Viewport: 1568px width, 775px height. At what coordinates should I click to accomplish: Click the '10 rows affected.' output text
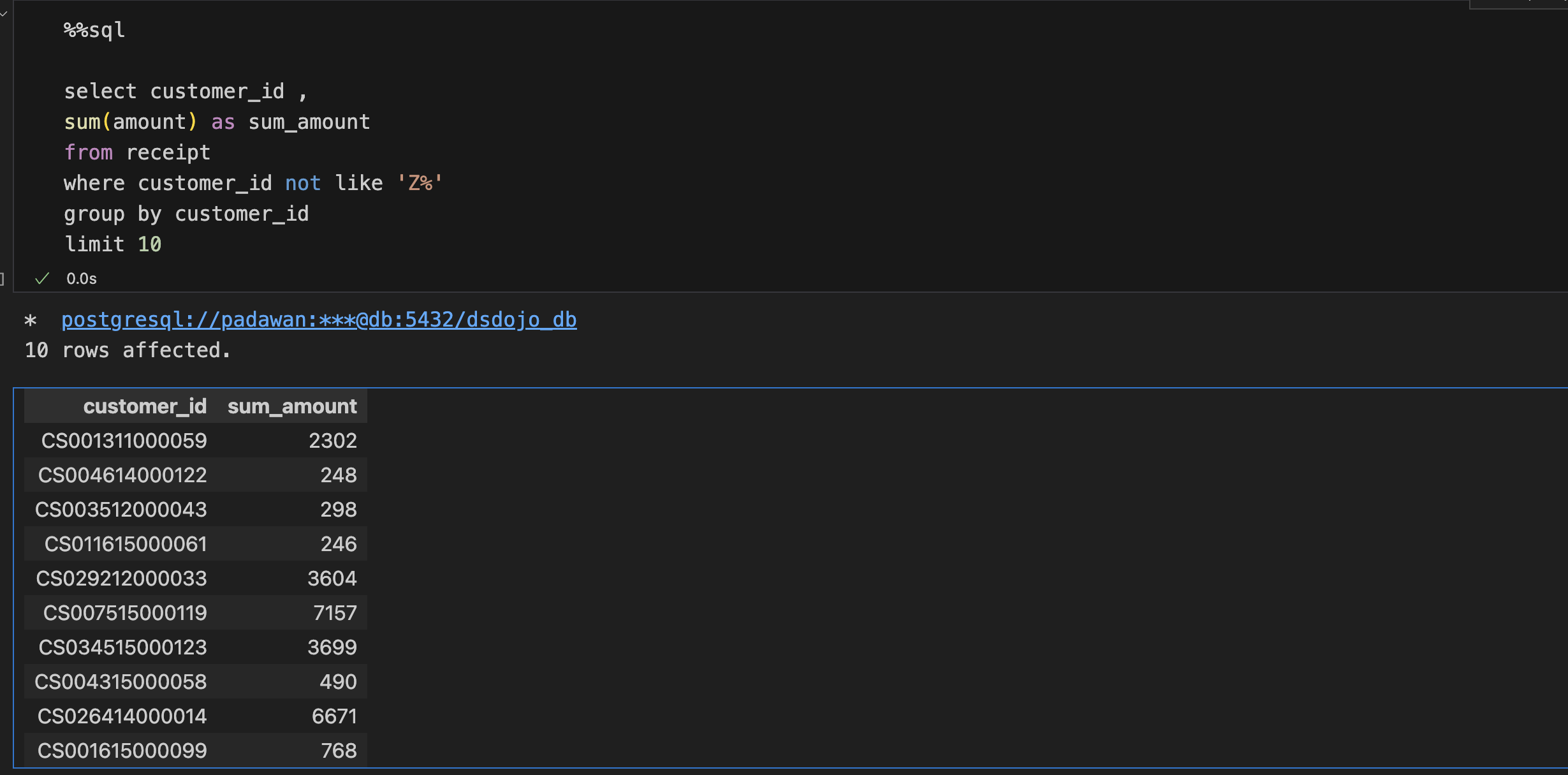pyautogui.click(x=128, y=350)
